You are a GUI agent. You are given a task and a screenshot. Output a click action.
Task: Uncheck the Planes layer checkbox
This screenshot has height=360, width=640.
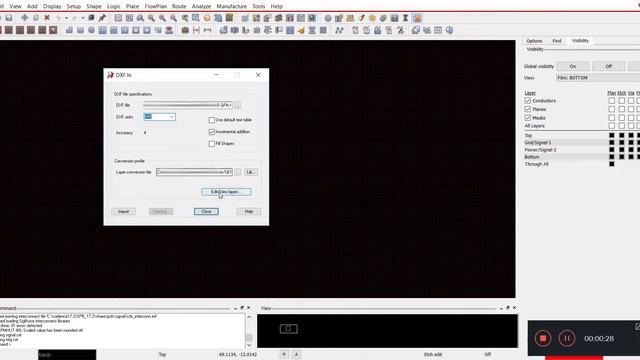tap(528, 109)
